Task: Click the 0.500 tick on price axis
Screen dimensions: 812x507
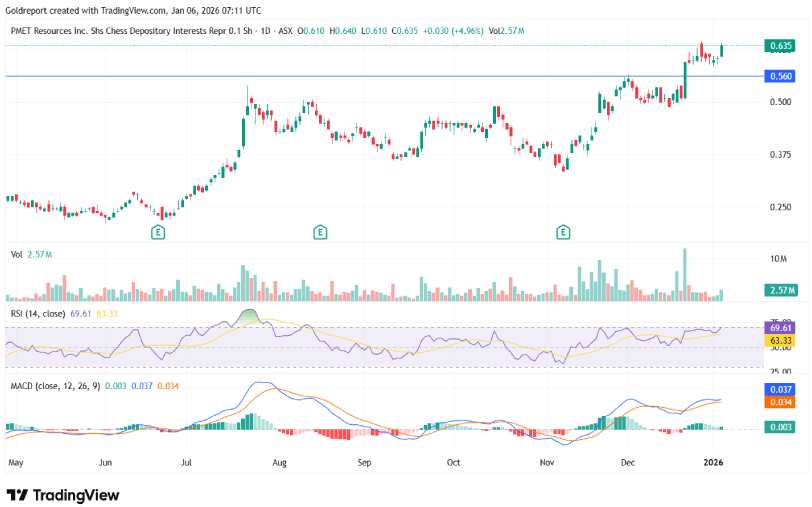Action: pyautogui.click(x=781, y=102)
